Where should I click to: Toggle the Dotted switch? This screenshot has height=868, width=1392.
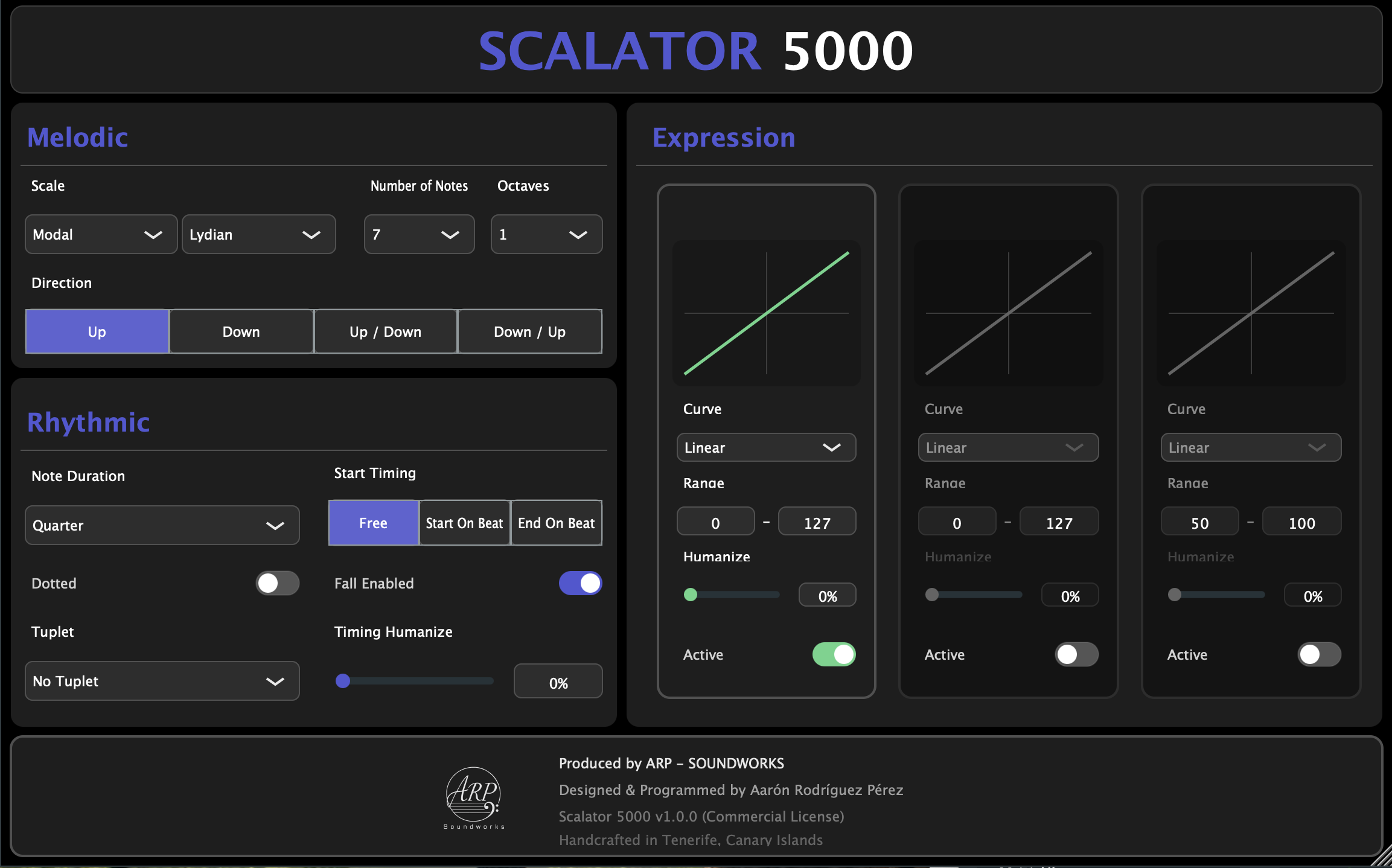(x=278, y=583)
